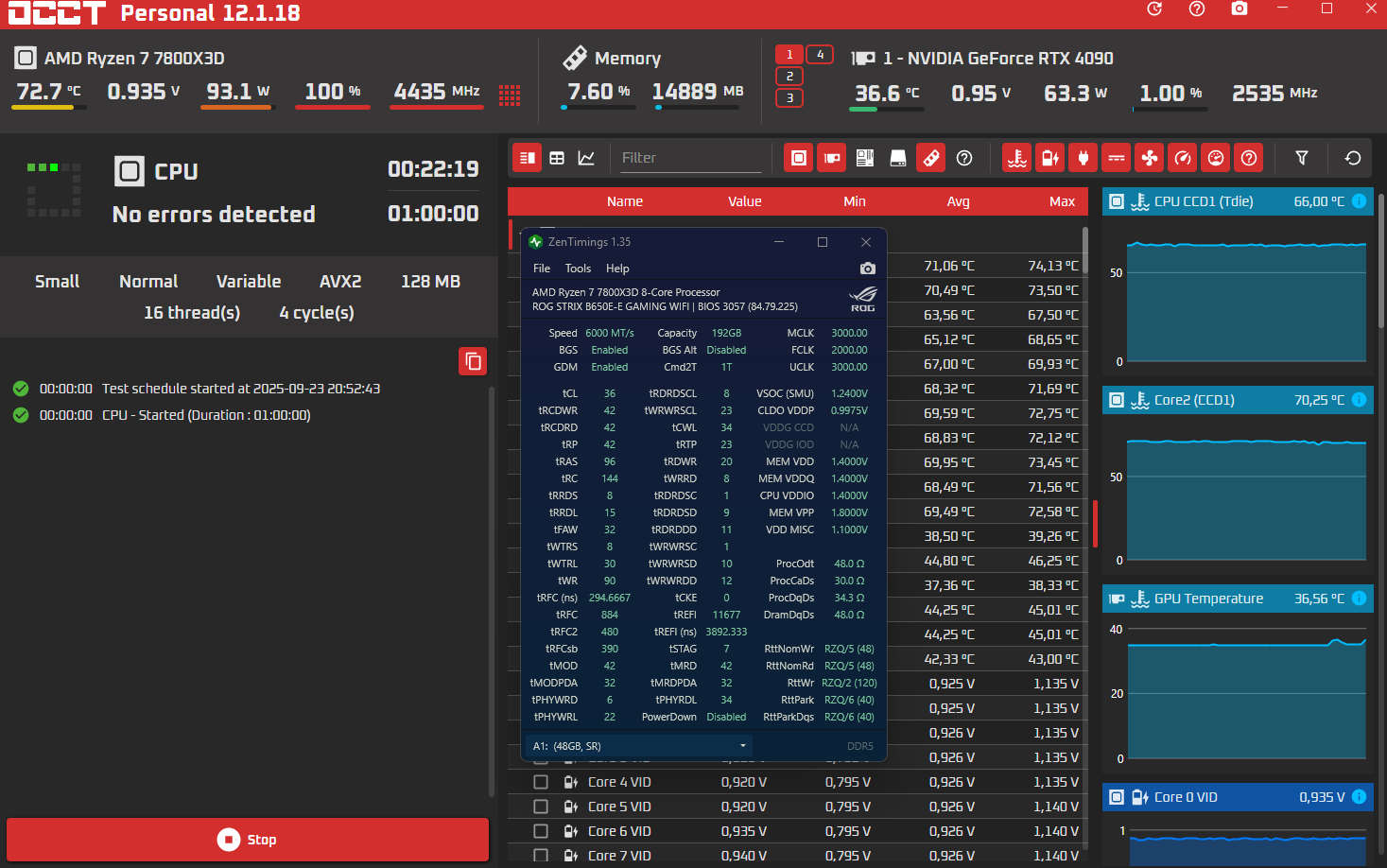The height and width of the screenshot is (868, 1387).
Task: Click the motherboard hardware filter icon
Action: point(865,158)
